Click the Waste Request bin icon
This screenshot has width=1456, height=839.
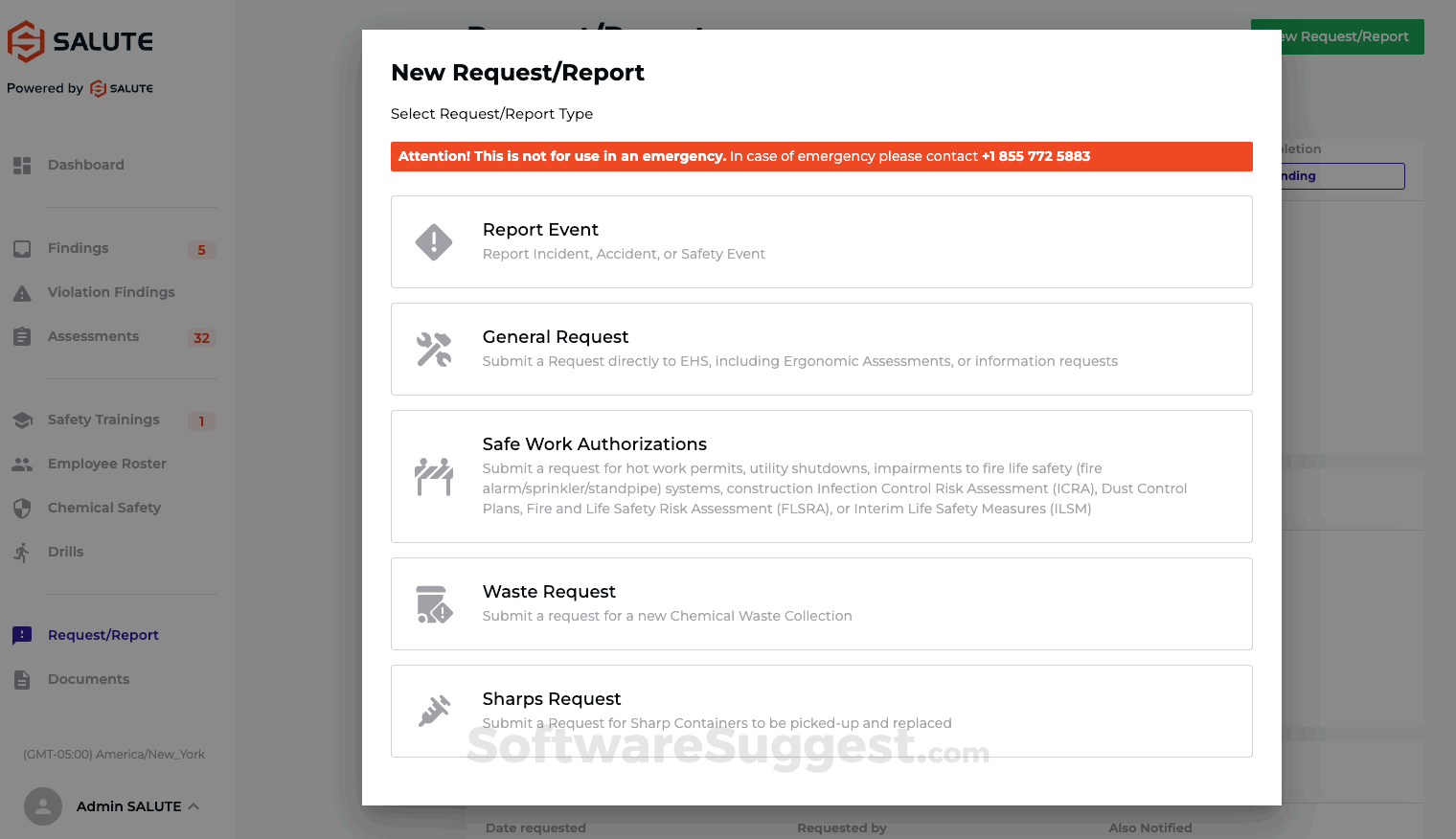(x=434, y=604)
